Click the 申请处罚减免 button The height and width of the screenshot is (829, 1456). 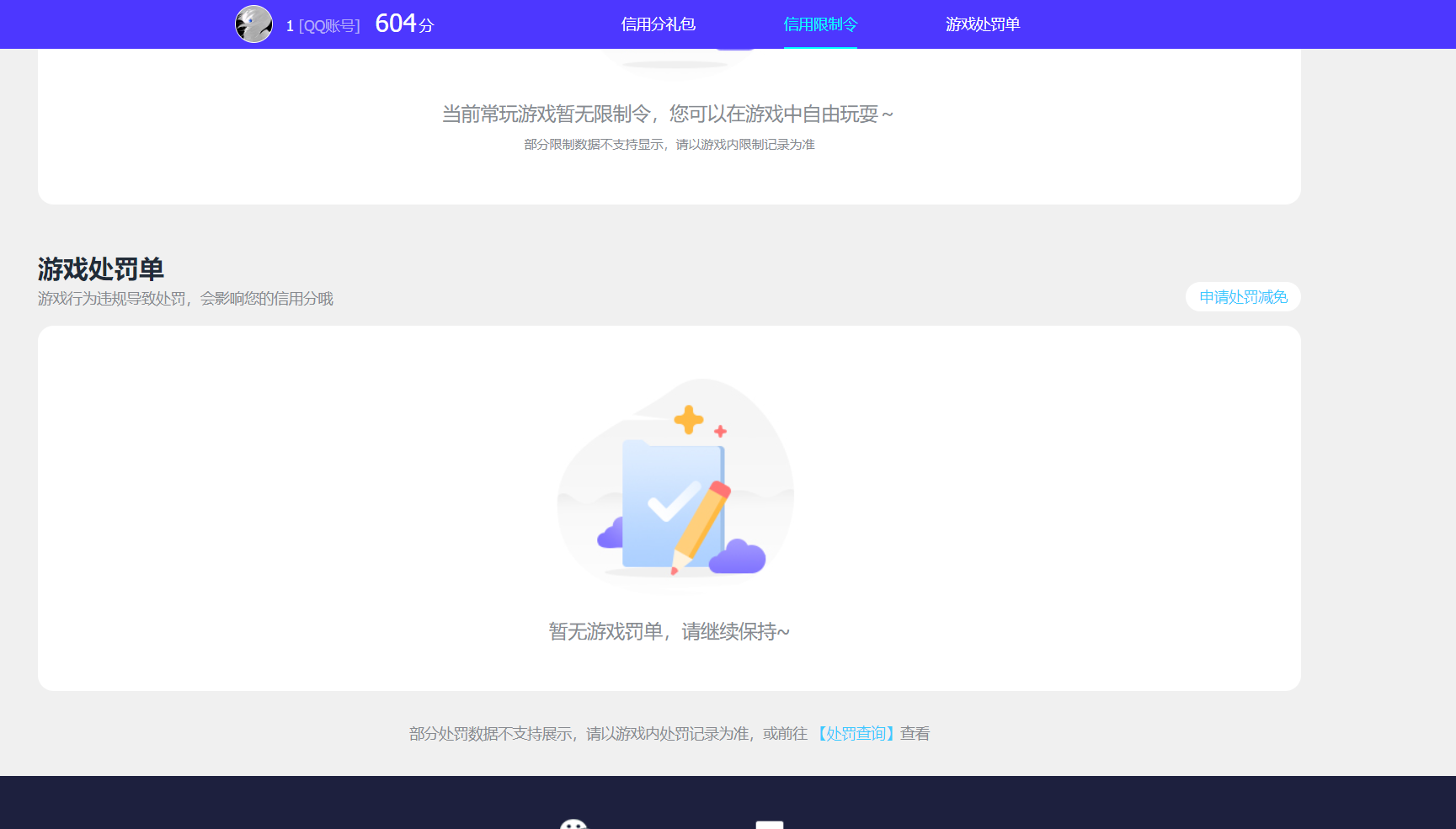click(x=1243, y=296)
